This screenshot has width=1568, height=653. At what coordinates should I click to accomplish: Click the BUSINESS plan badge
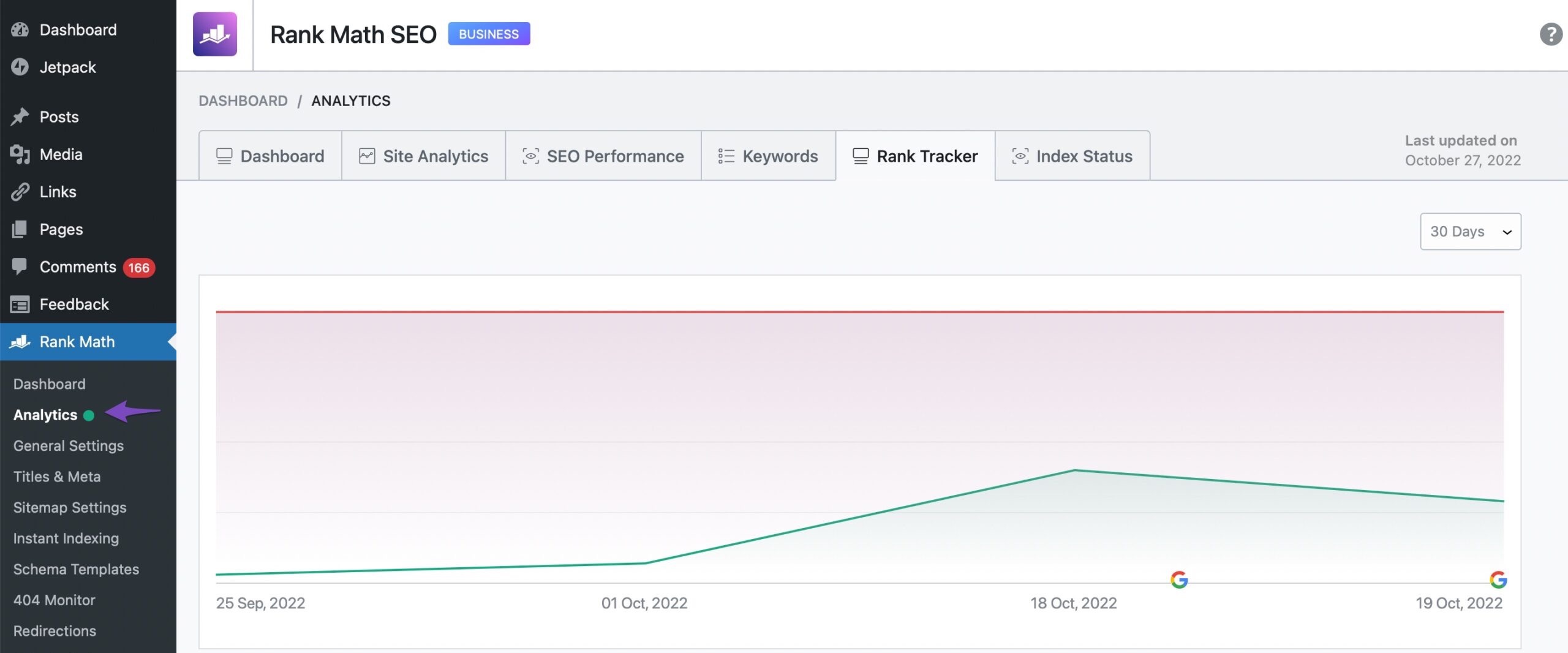(489, 34)
